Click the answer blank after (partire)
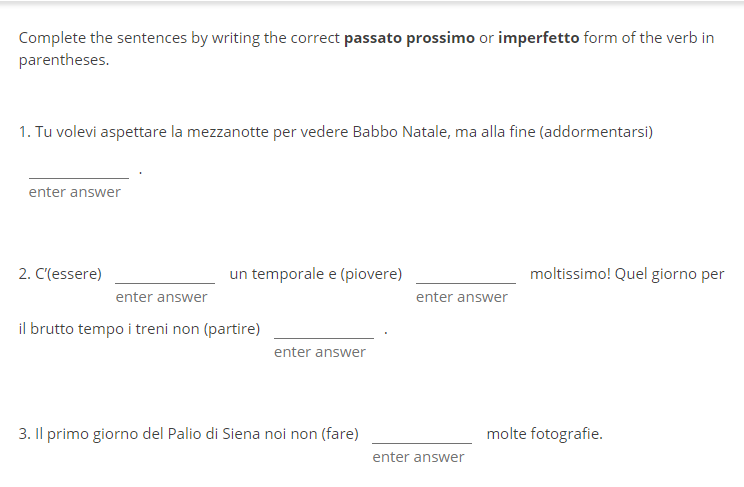 (324, 328)
